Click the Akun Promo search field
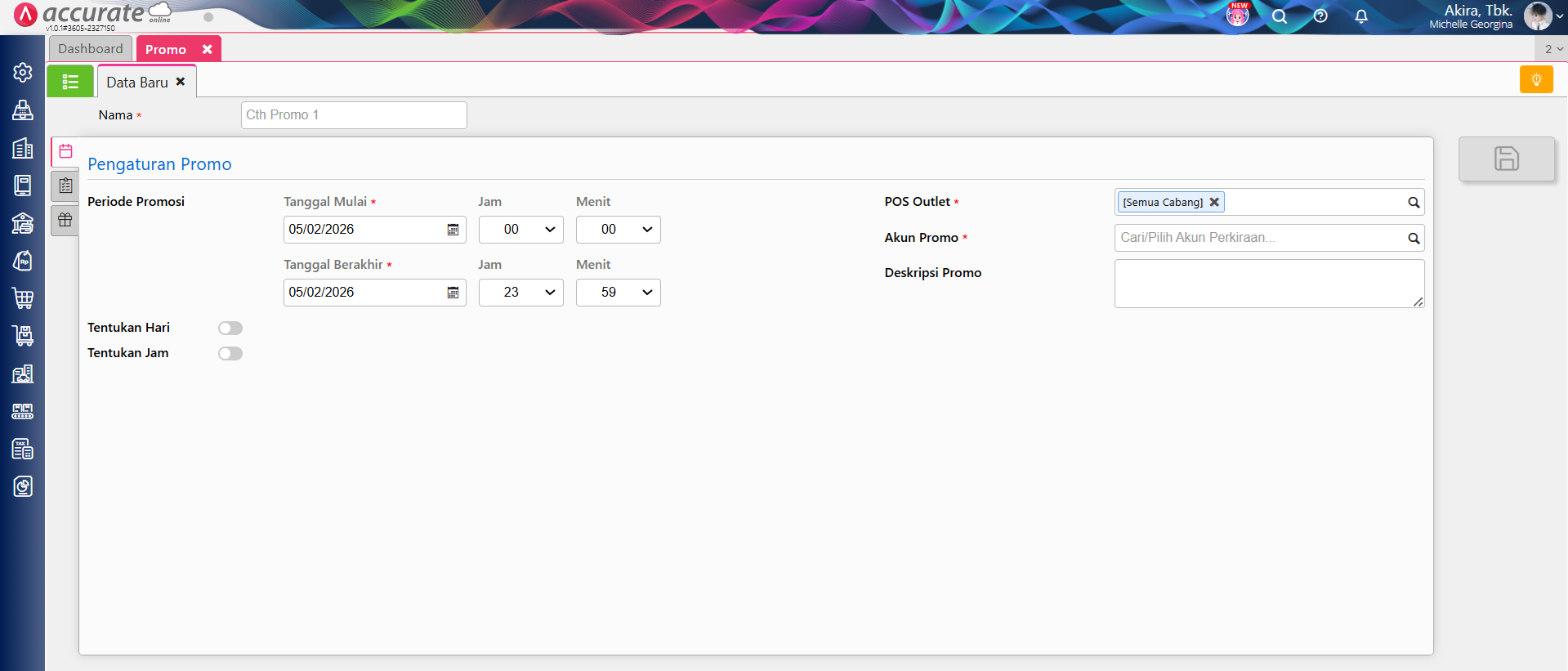Viewport: 1568px width, 671px height. pos(1259,238)
